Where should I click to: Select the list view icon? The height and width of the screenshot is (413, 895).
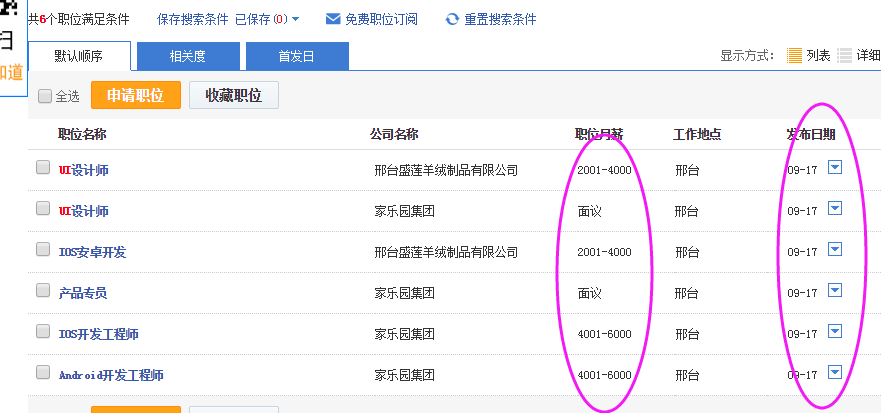[794, 55]
